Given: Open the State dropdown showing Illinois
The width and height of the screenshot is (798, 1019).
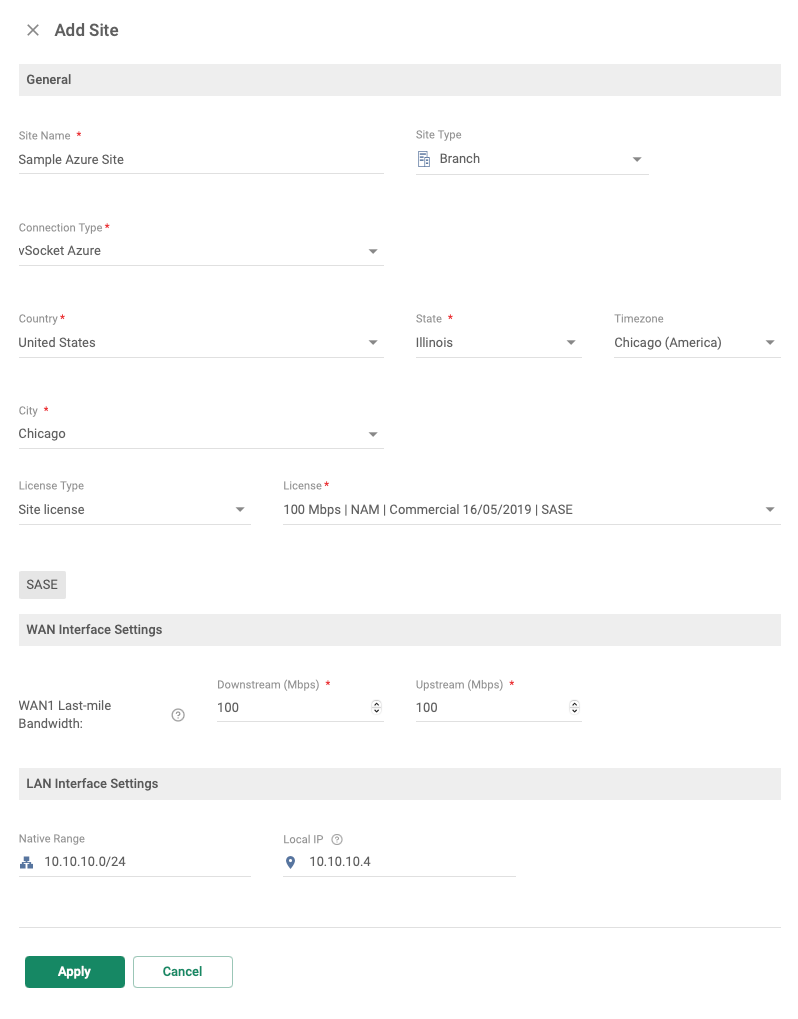Looking at the screenshot, I should click(571, 342).
